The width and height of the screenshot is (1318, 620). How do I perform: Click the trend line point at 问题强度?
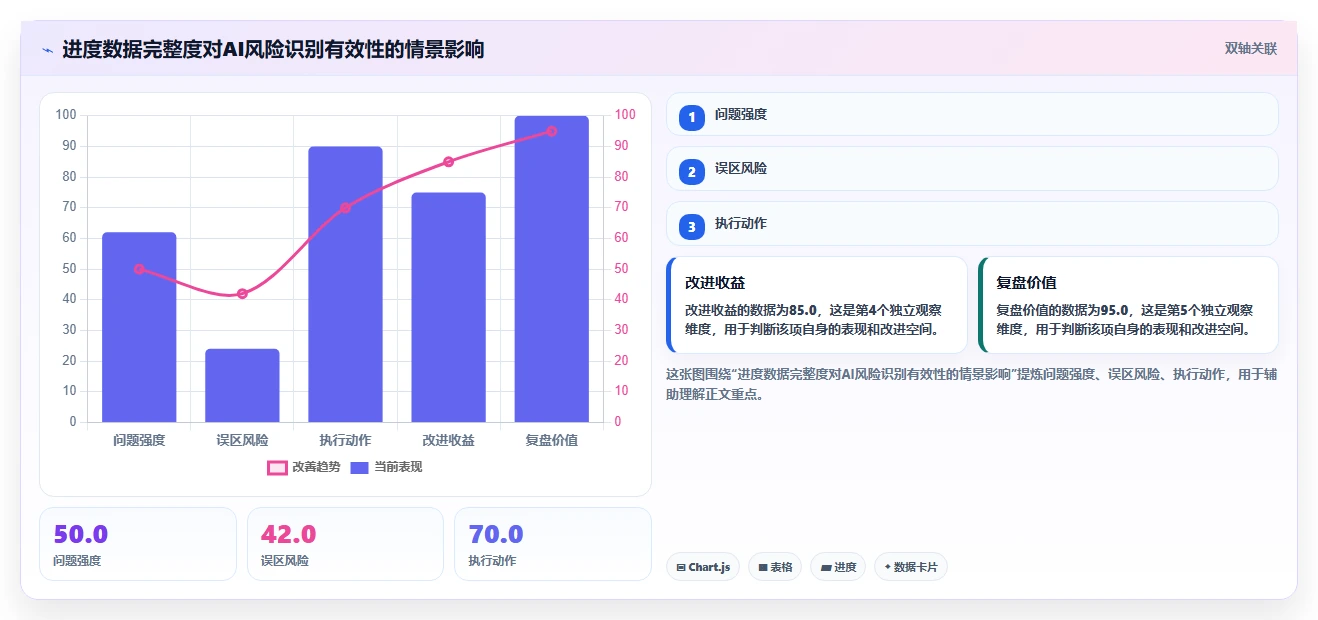(x=139, y=269)
